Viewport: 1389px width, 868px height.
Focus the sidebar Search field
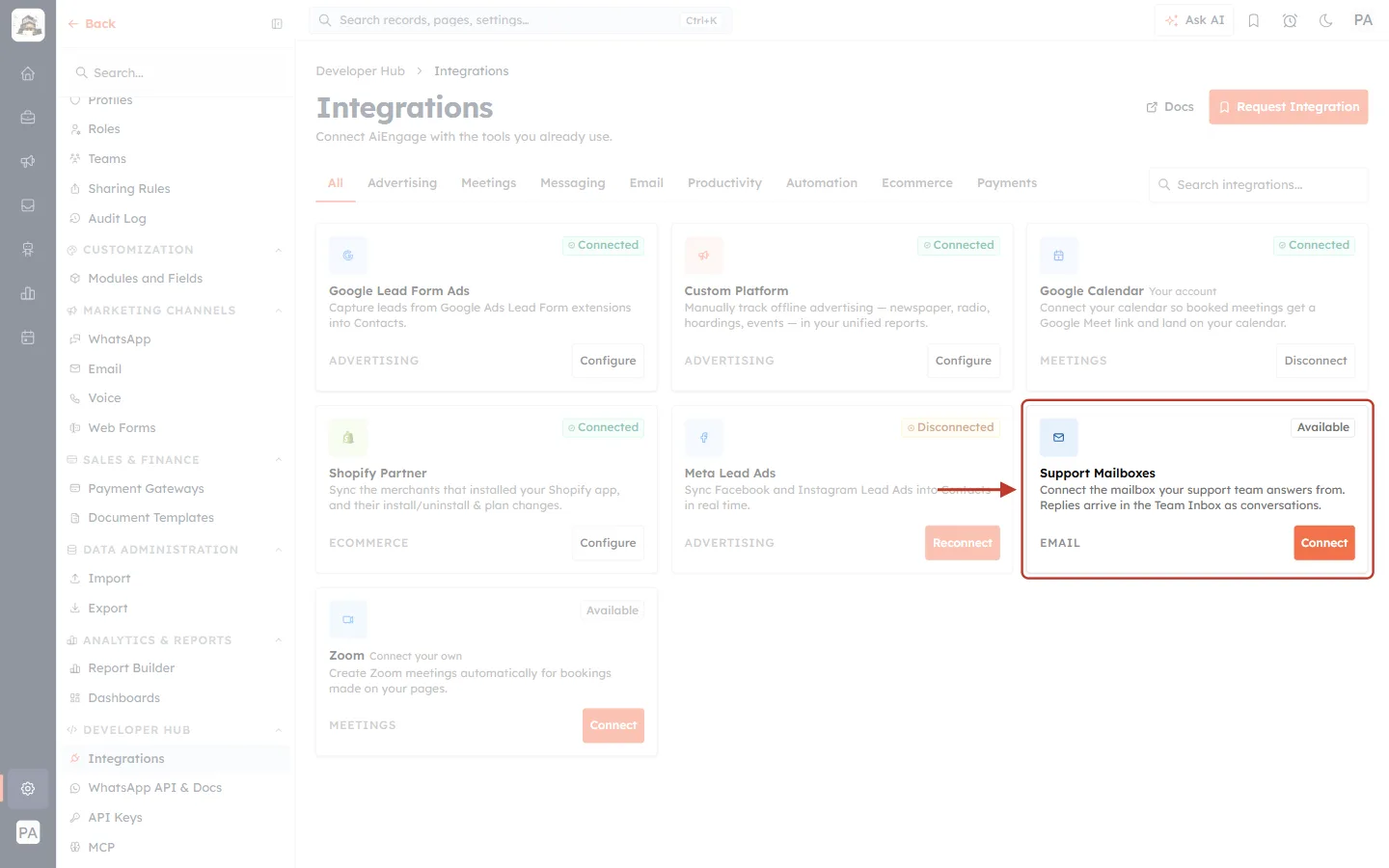(177, 73)
